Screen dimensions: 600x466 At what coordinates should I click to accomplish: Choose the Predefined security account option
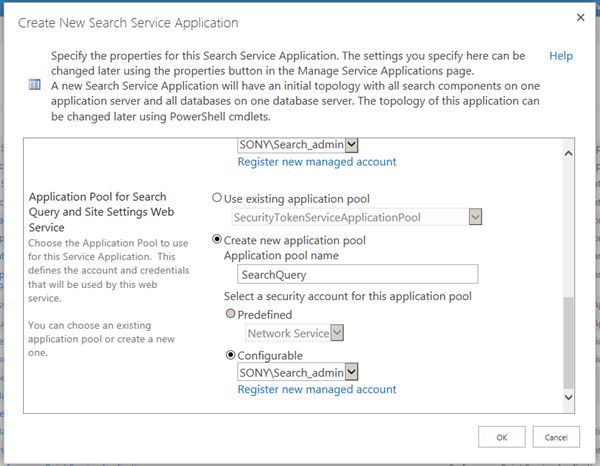click(230, 313)
